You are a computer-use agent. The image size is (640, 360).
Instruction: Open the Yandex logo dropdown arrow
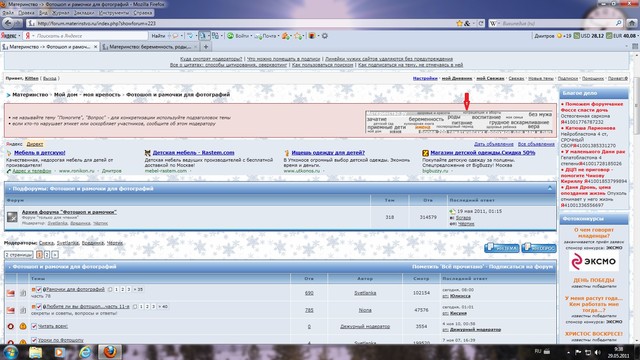click(20, 36)
